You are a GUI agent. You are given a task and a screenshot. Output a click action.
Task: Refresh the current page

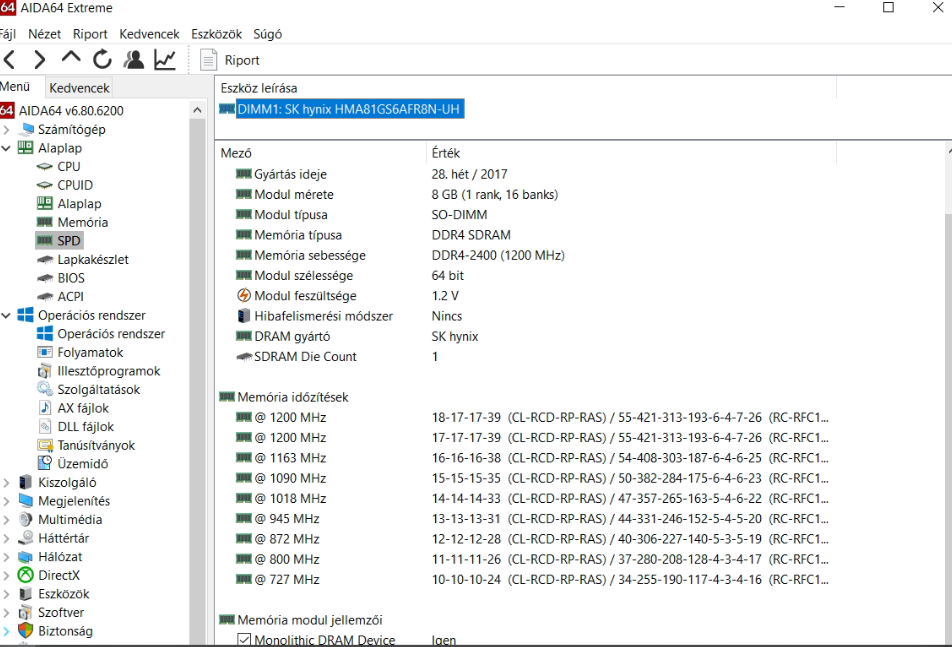point(102,59)
